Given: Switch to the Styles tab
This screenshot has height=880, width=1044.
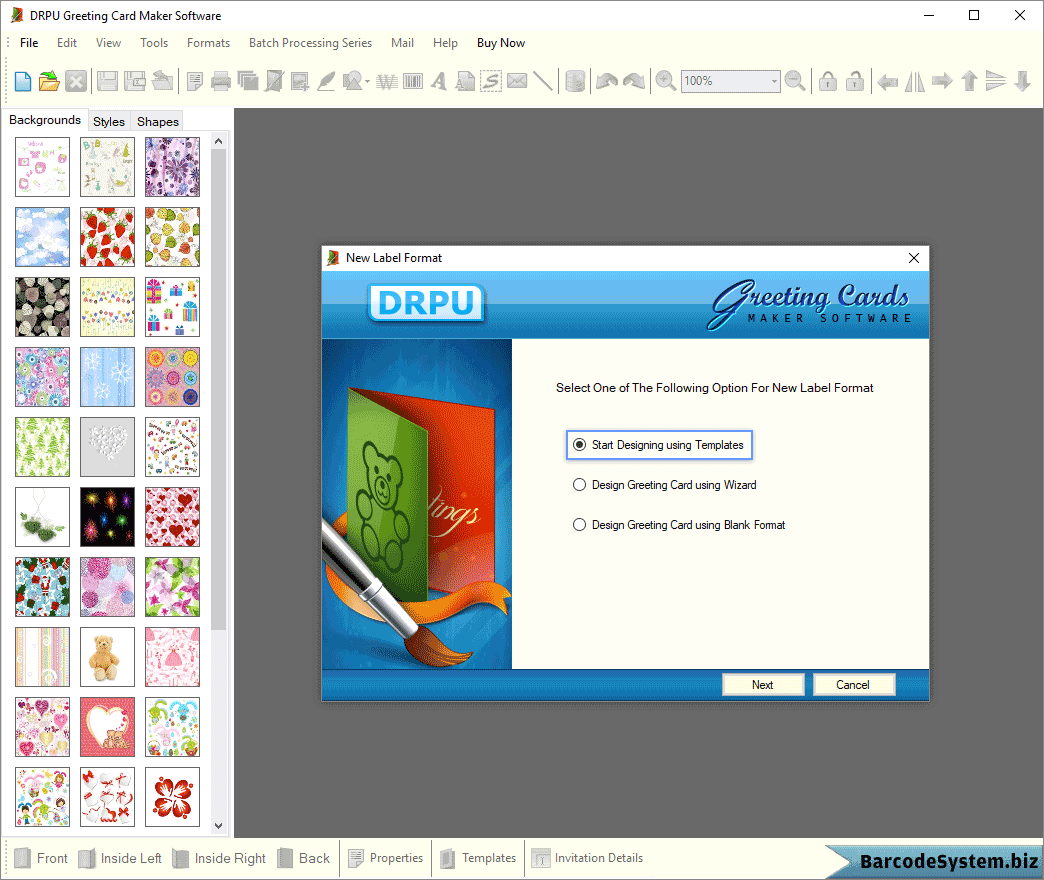Looking at the screenshot, I should coord(109,121).
